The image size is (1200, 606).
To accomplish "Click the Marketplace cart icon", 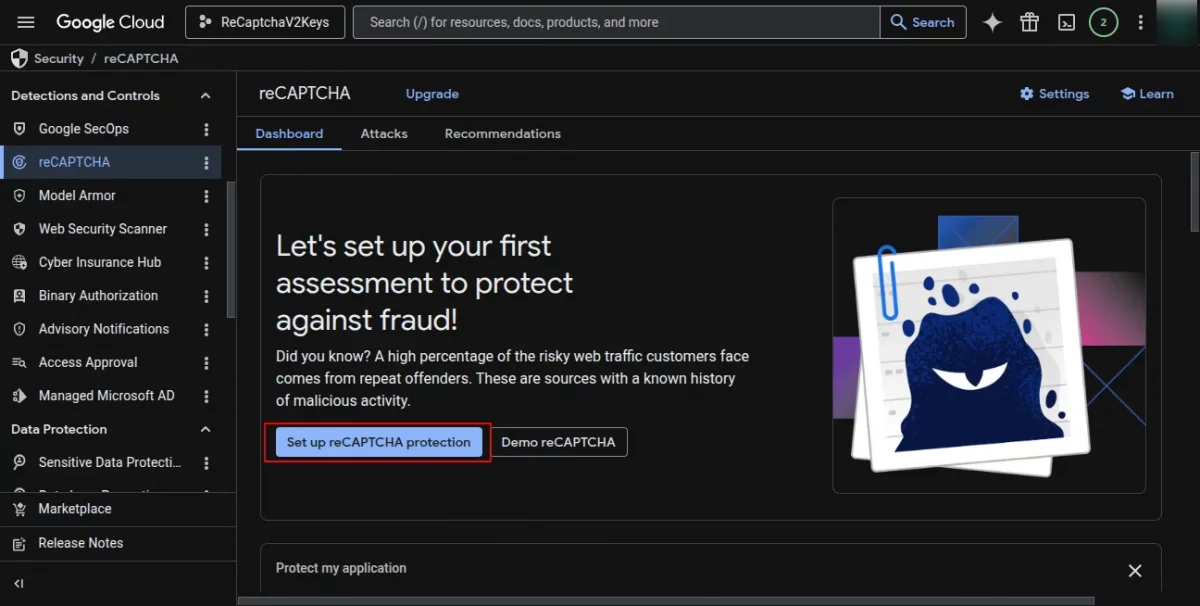I will pos(19,509).
